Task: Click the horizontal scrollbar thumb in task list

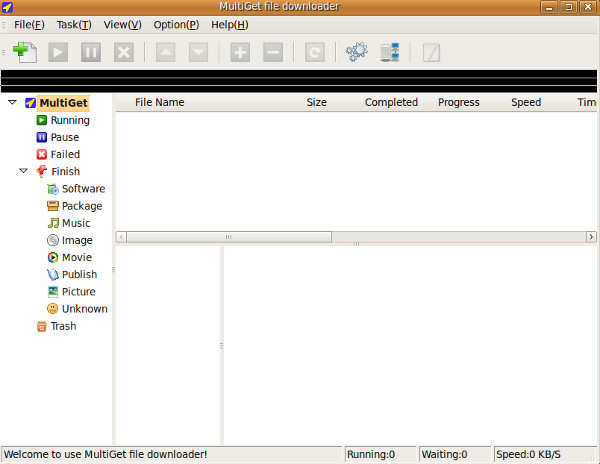Action: tap(229, 237)
